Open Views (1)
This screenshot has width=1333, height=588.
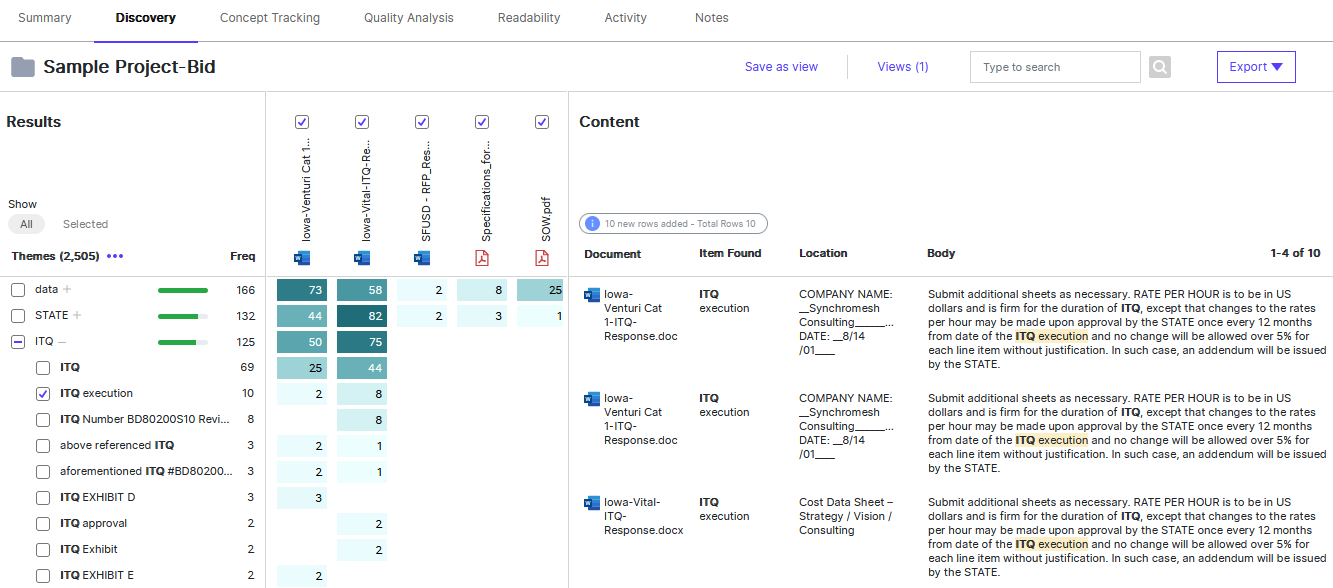tap(902, 66)
